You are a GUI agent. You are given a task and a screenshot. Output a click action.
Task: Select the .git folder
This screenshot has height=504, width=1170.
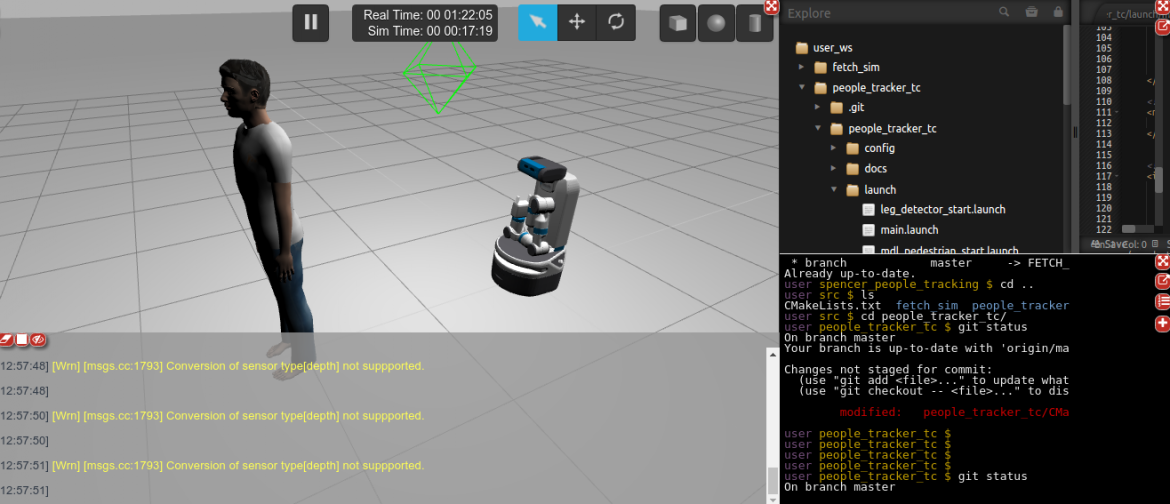point(857,108)
